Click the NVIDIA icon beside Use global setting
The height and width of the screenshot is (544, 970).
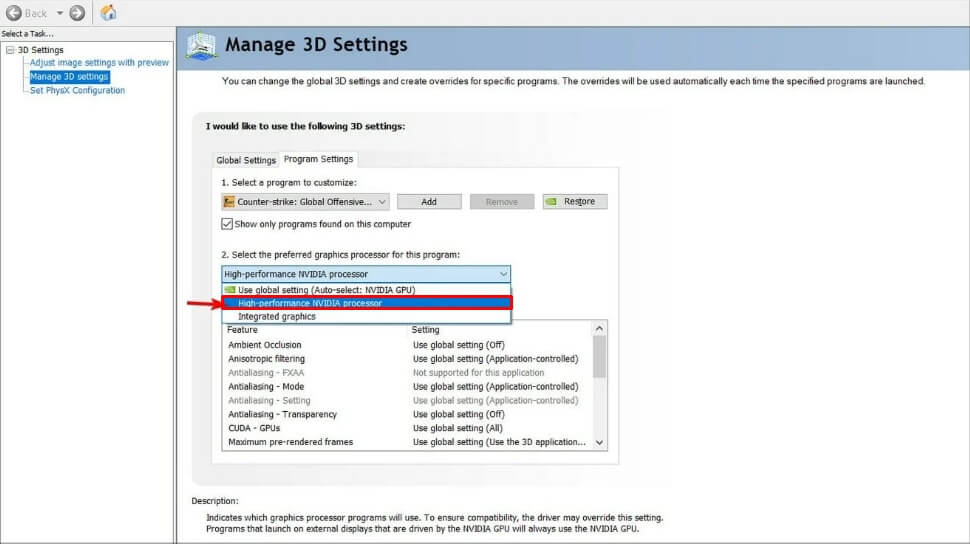230,290
